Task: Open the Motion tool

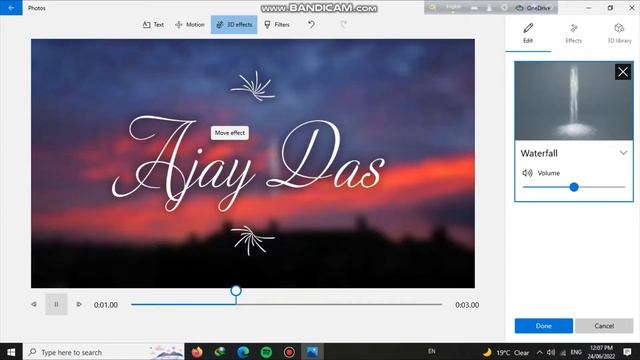Action: (x=190, y=24)
